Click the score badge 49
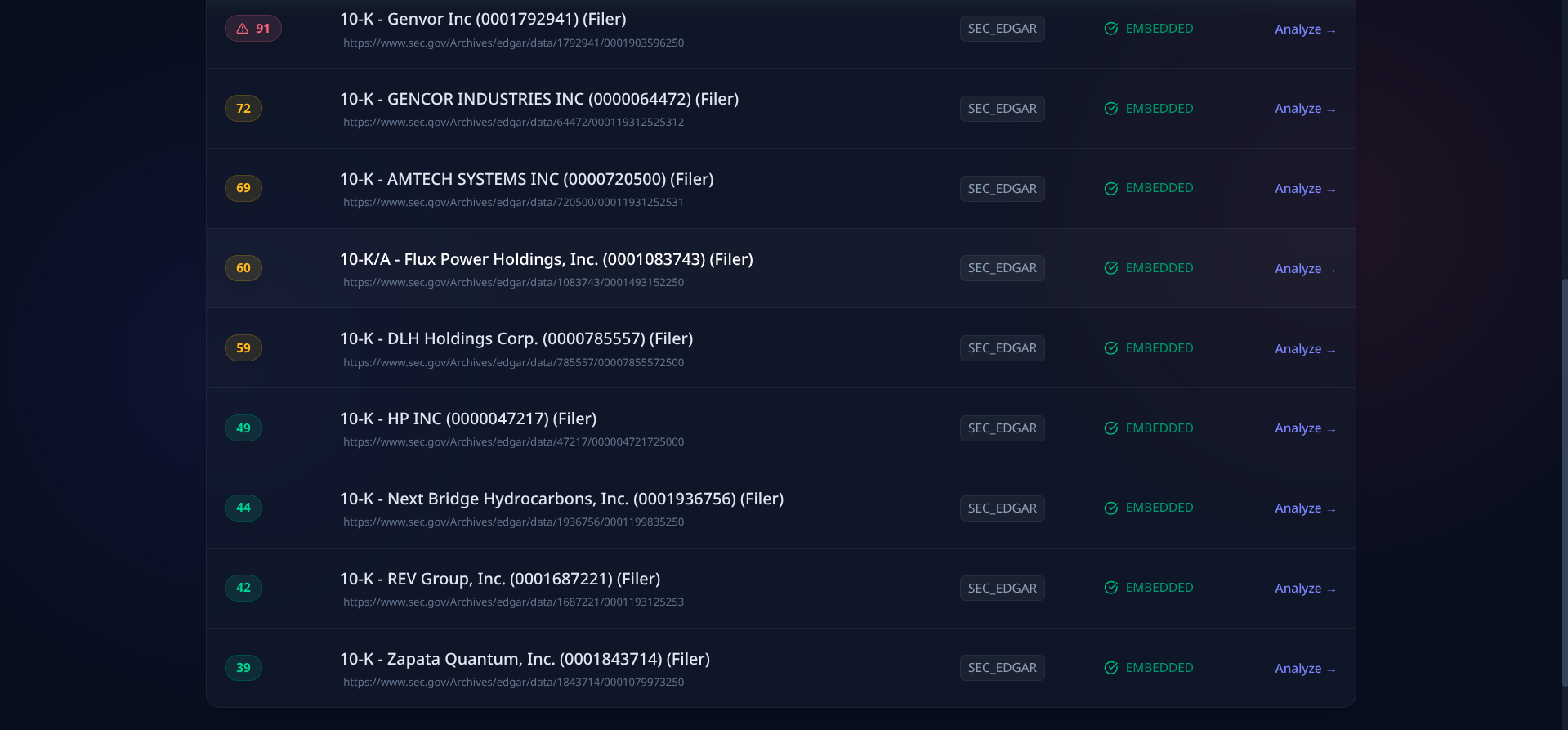Screen dimensions: 1568x730 click(x=243, y=428)
